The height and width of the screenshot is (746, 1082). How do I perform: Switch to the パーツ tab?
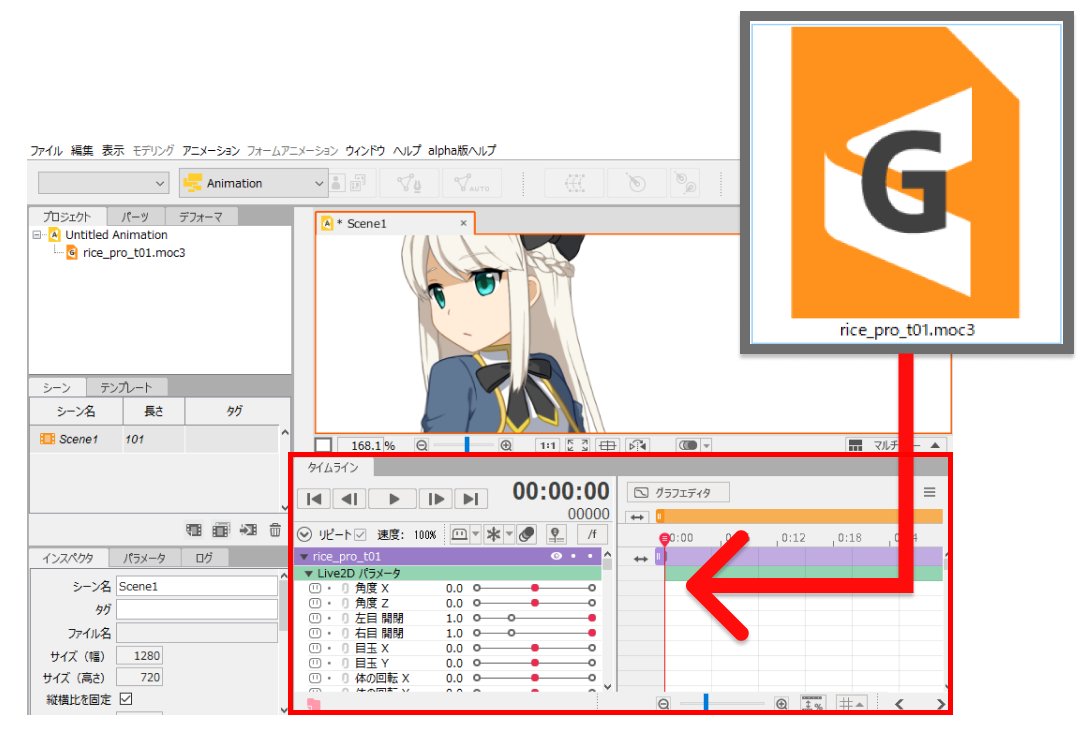click(136, 217)
